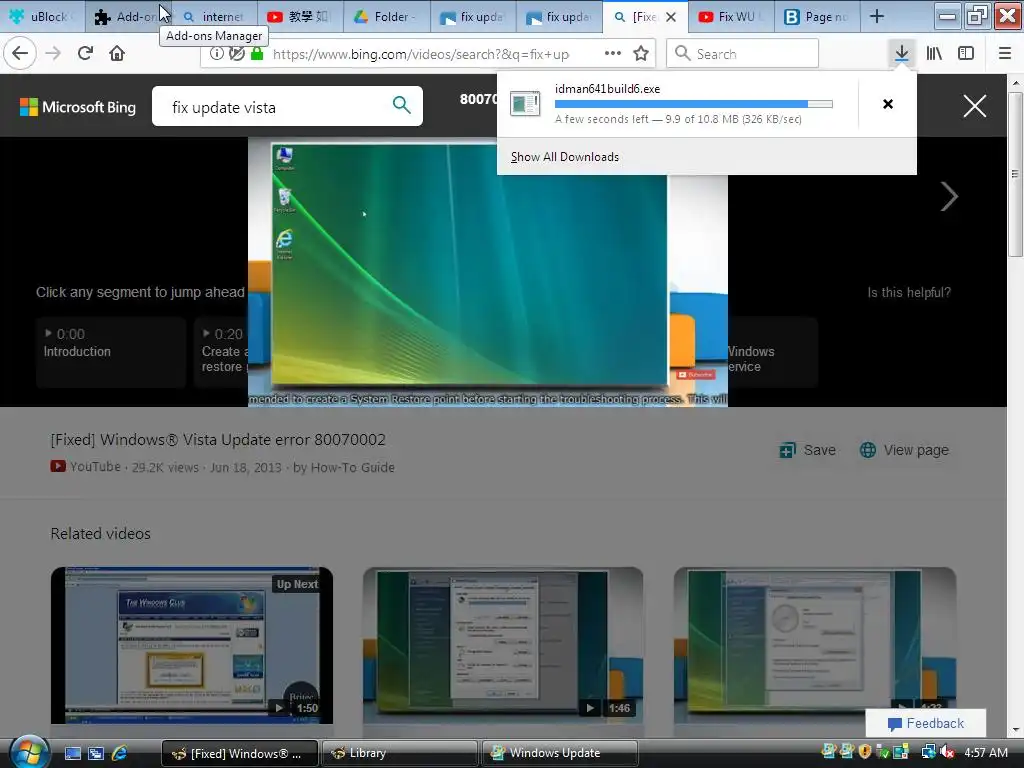Switch to the 'internet' search tab
1024x768 pixels.
(214, 16)
